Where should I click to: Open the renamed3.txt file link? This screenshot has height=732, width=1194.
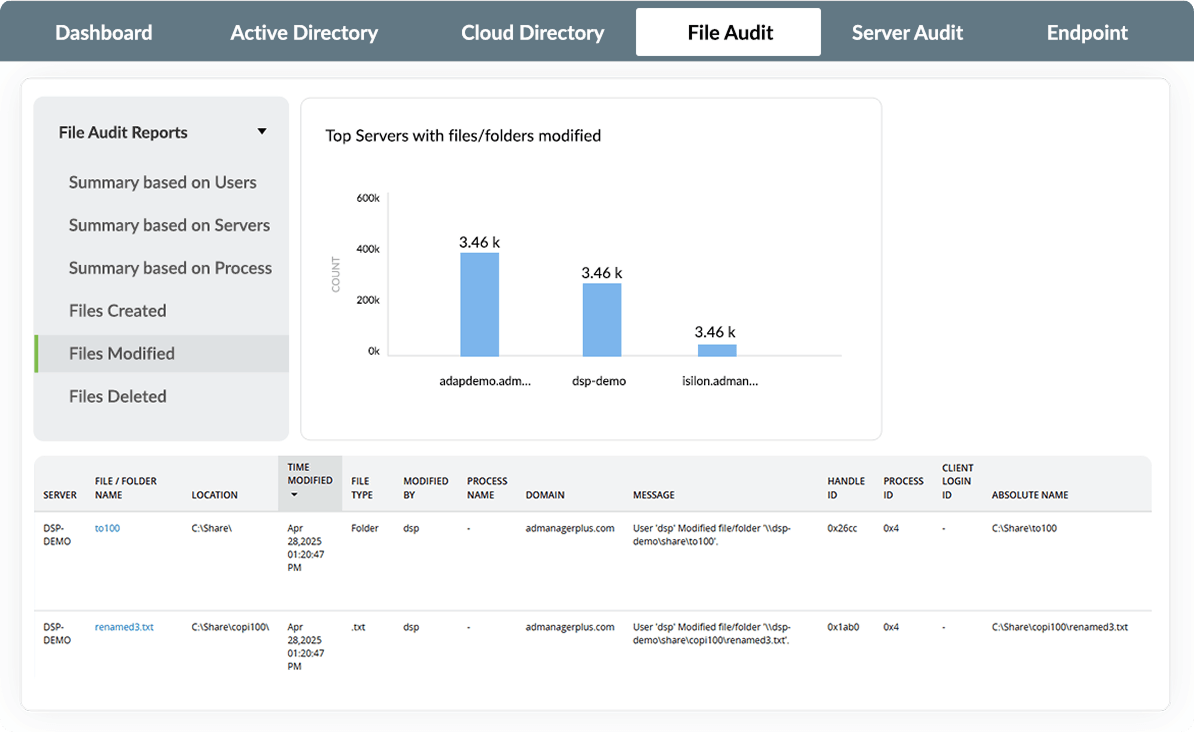coord(124,627)
